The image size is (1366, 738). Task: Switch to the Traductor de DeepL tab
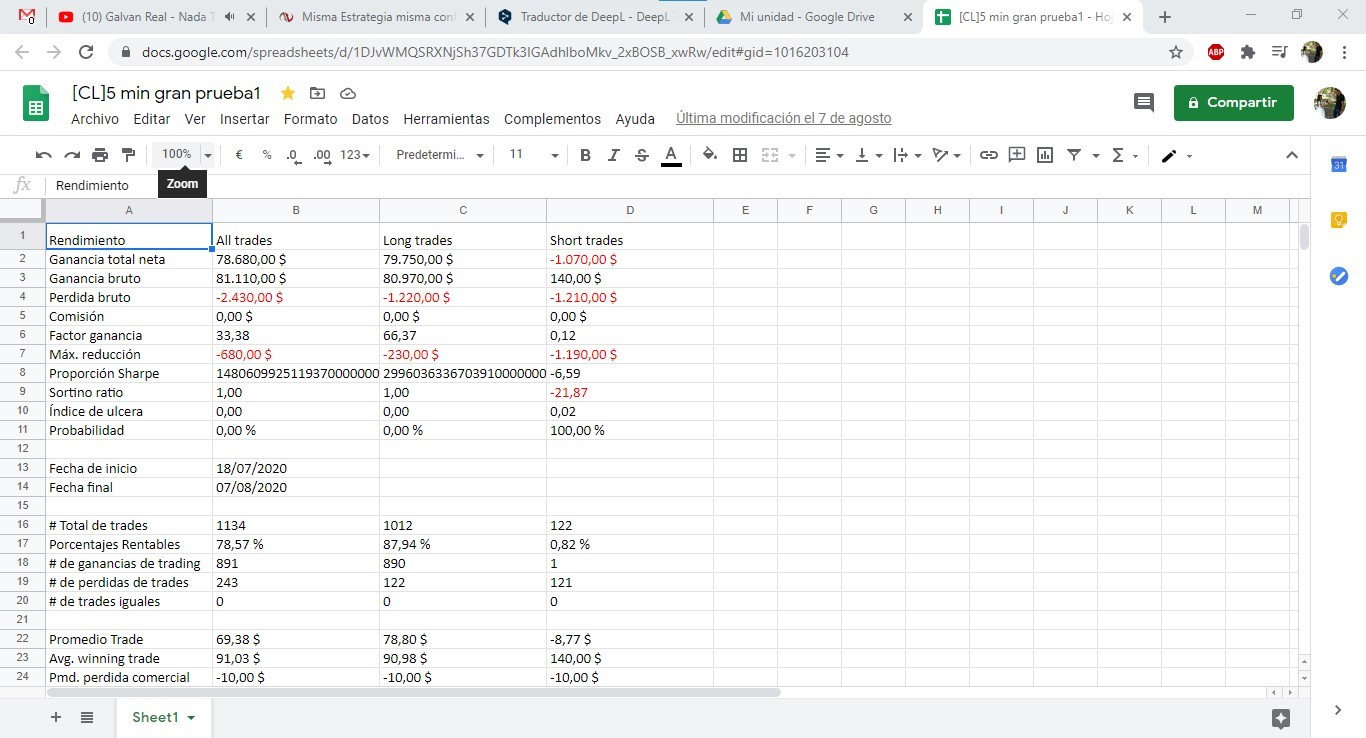point(596,17)
